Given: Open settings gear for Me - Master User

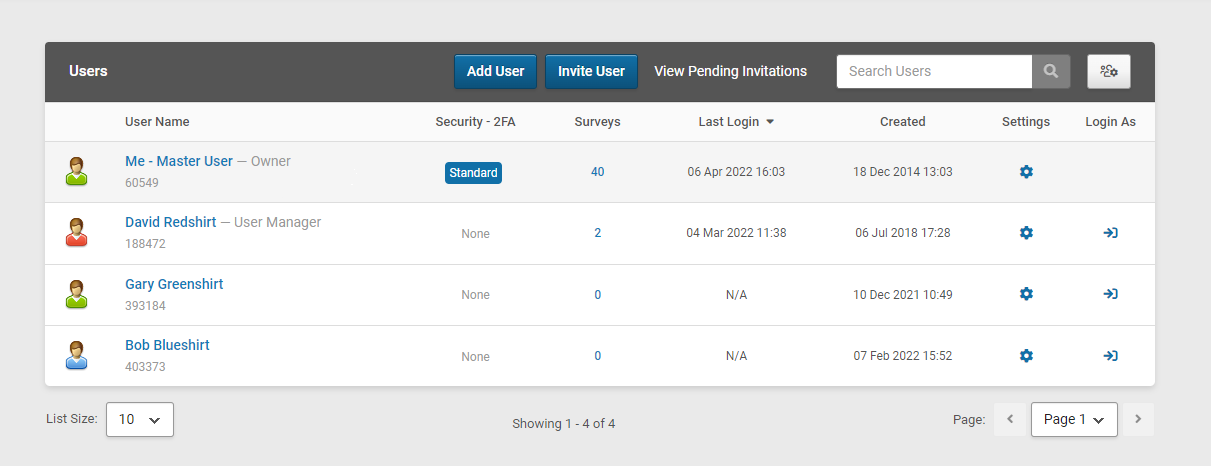Looking at the screenshot, I should (x=1026, y=172).
